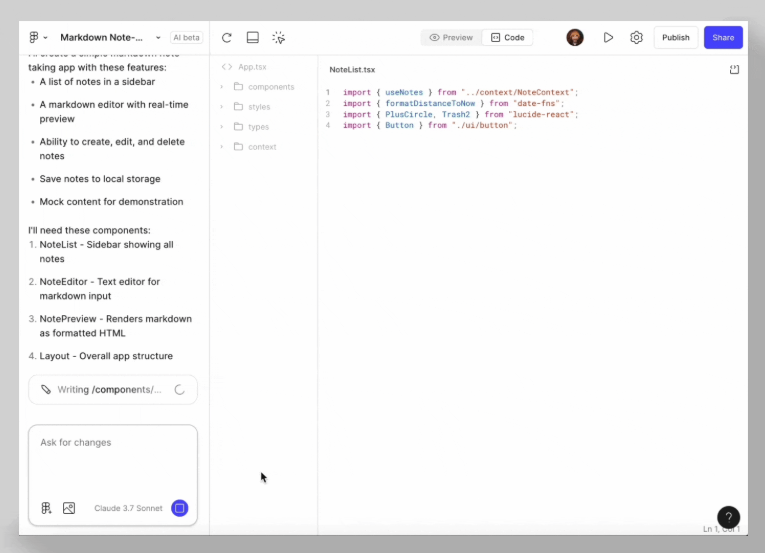
Task: Click the paperclip icon in Writing chip
Action: pyautogui.click(x=46, y=389)
